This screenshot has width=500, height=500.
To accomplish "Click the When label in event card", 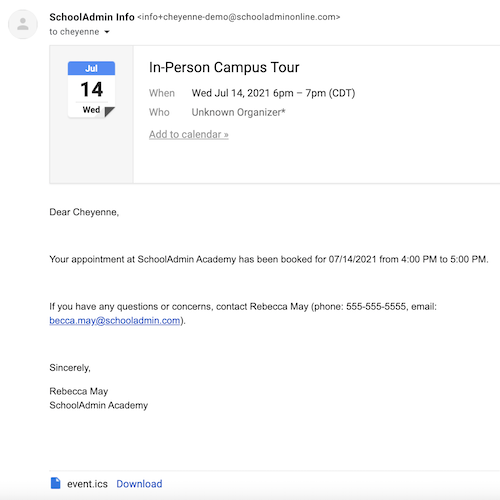I will coord(162,93).
